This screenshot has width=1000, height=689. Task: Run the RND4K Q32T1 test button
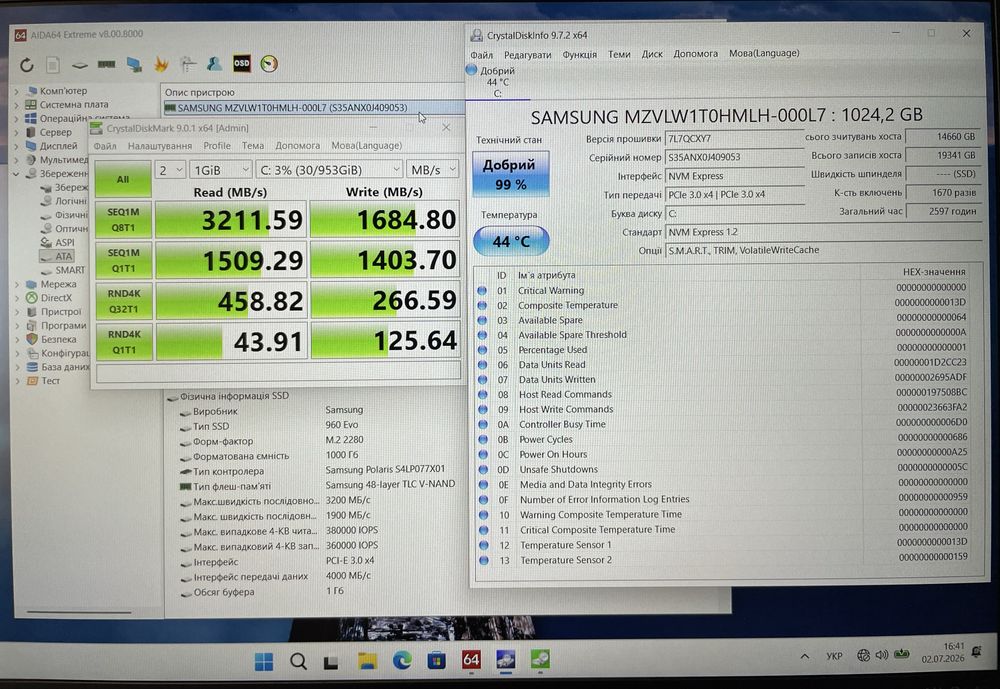coord(123,301)
